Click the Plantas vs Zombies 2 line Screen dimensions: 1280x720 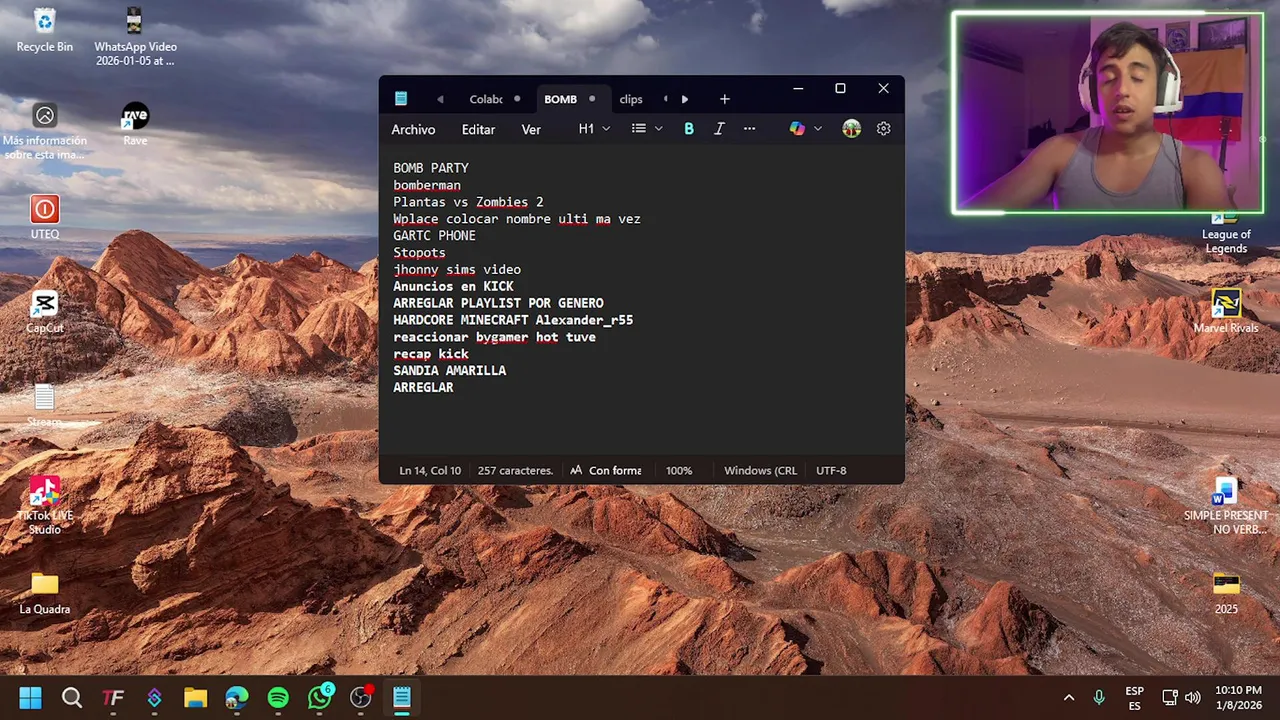tap(468, 202)
